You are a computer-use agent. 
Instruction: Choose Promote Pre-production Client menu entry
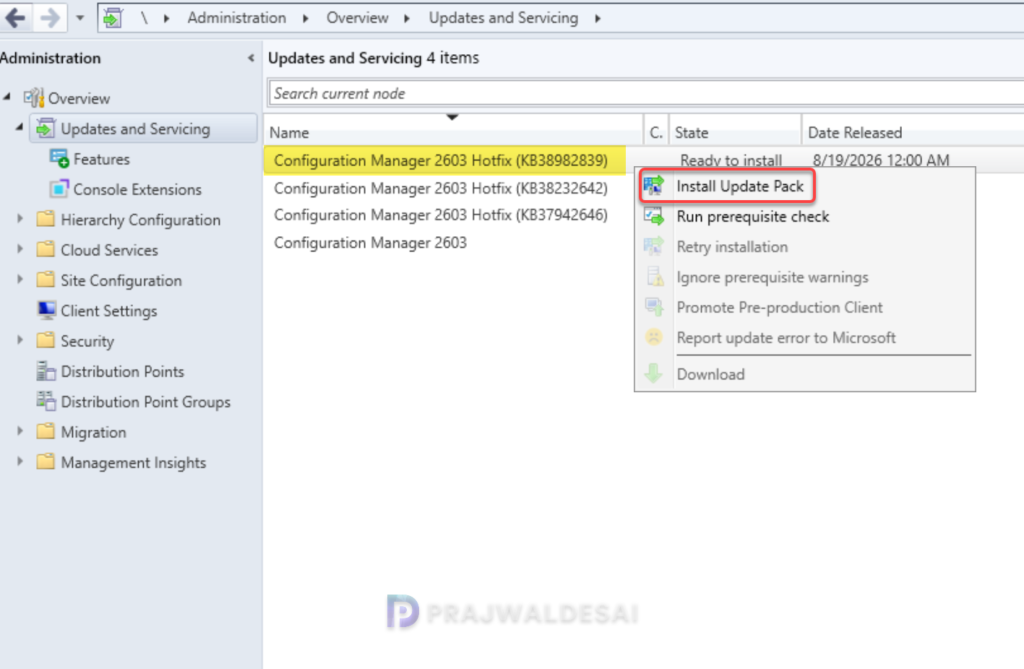[779, 307]
